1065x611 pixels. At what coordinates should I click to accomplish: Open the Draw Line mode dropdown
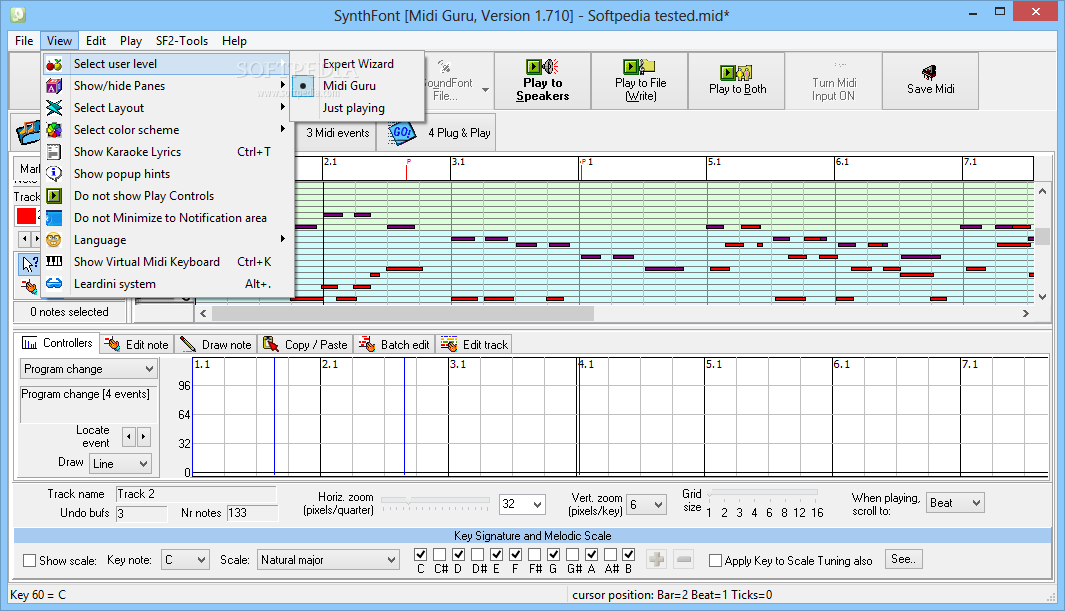tap(120, 464)
